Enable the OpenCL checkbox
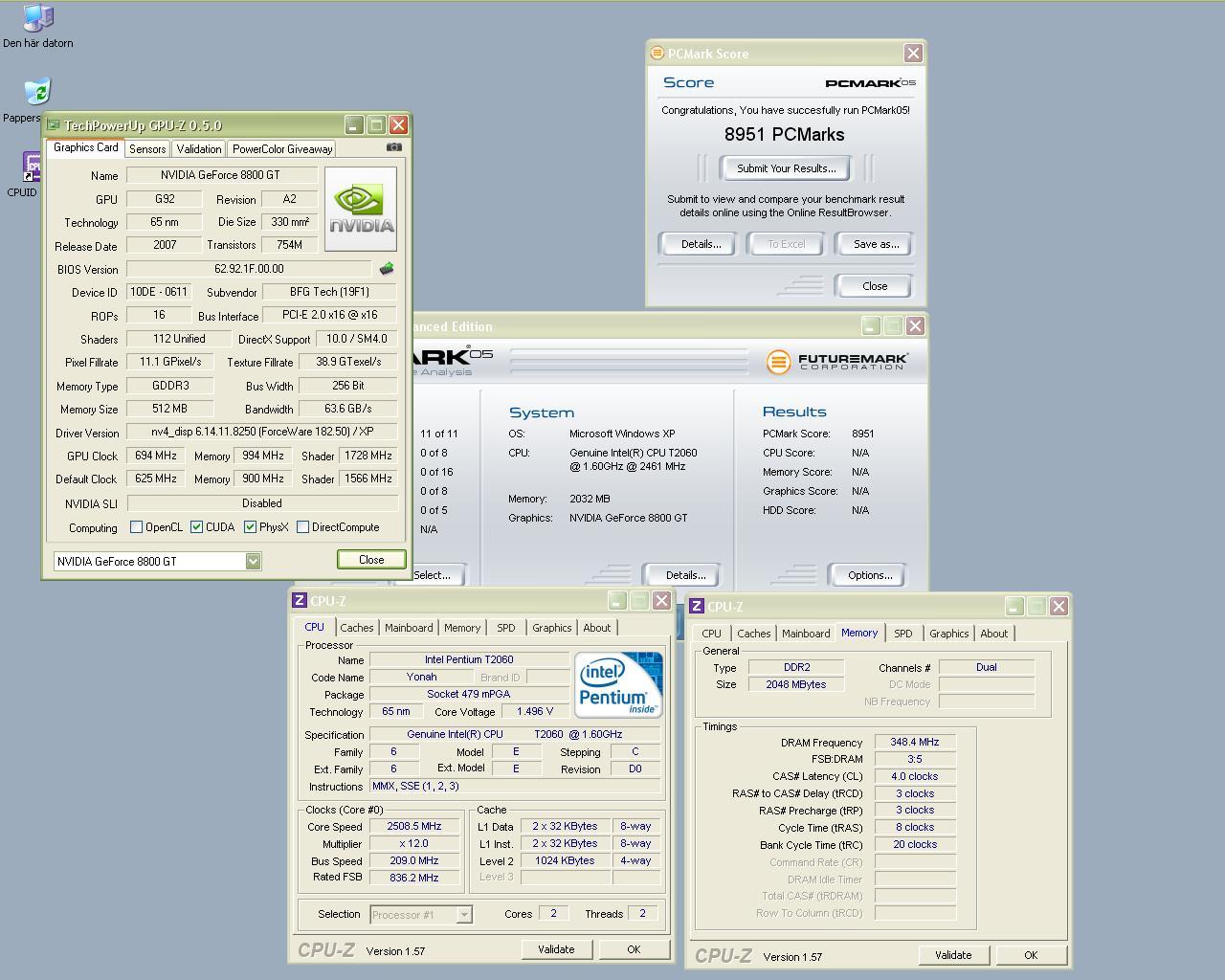The width and height of the screenshot is (1225, 980). point(136,527)
